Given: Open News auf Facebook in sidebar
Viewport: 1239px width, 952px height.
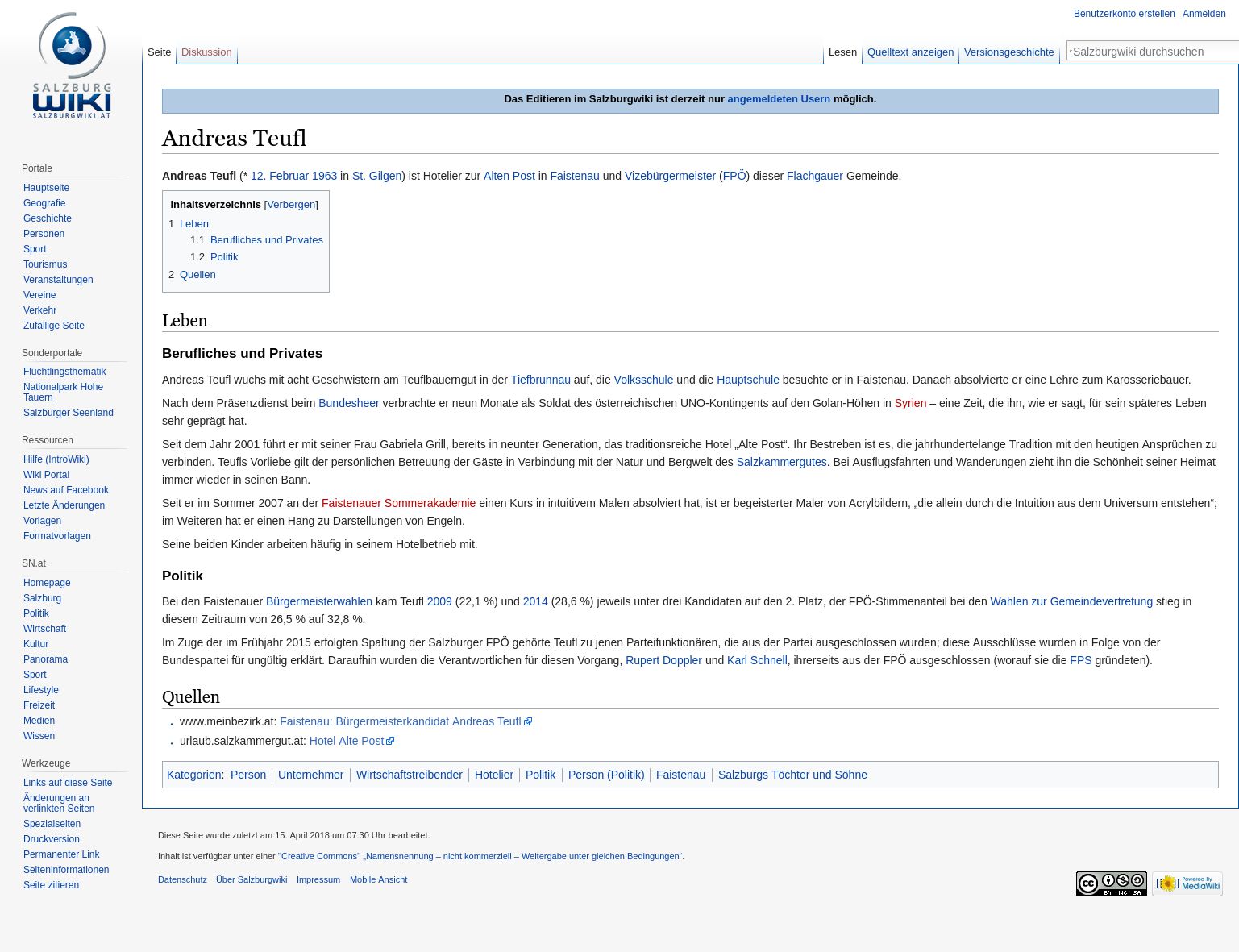Looking at the screenshot, I should point(65,490).
